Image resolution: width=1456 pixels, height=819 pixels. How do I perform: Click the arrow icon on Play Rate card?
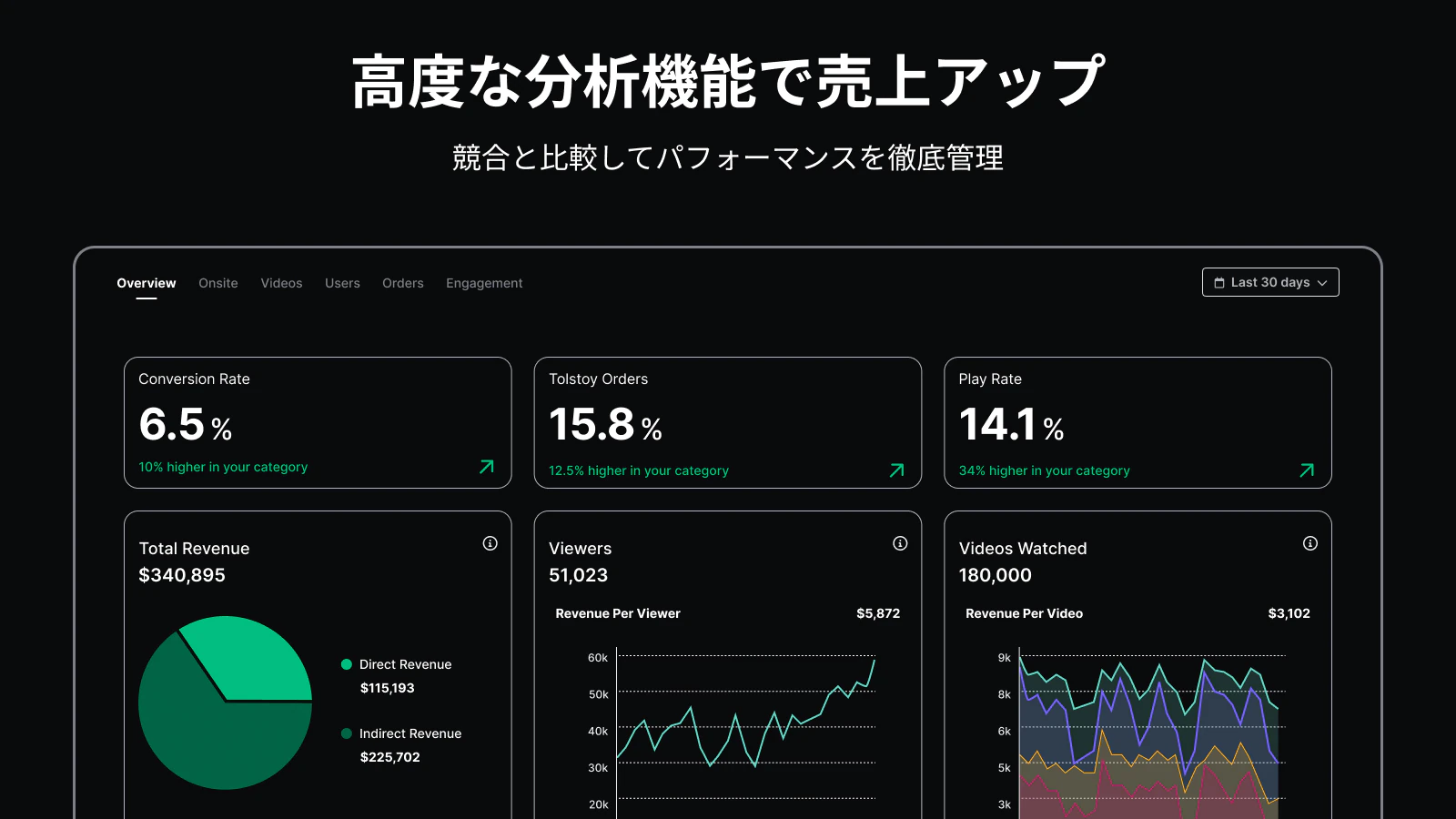tap(1307, 470)
